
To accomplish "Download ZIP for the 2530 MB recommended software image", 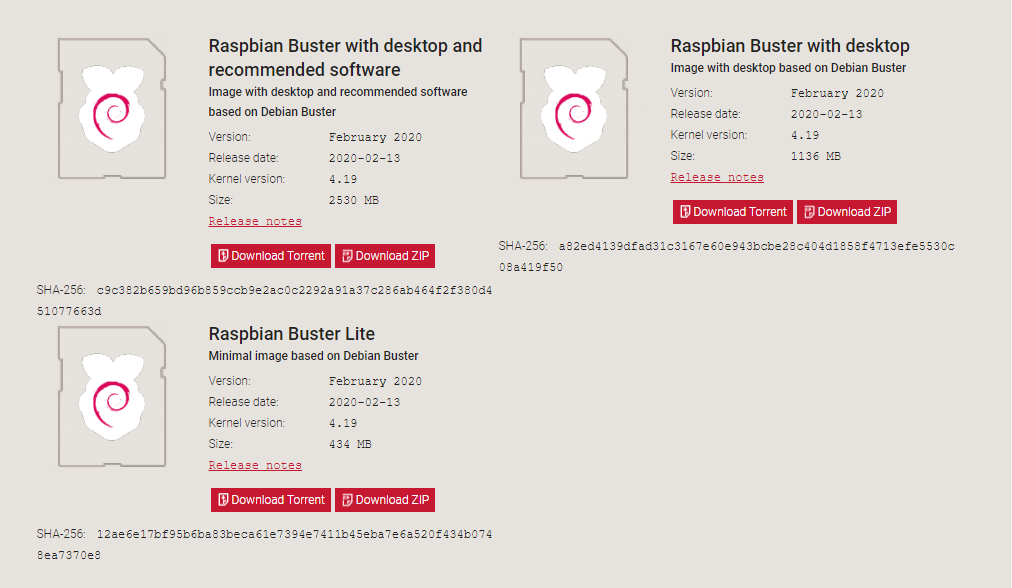I will (x=385, y=256).
